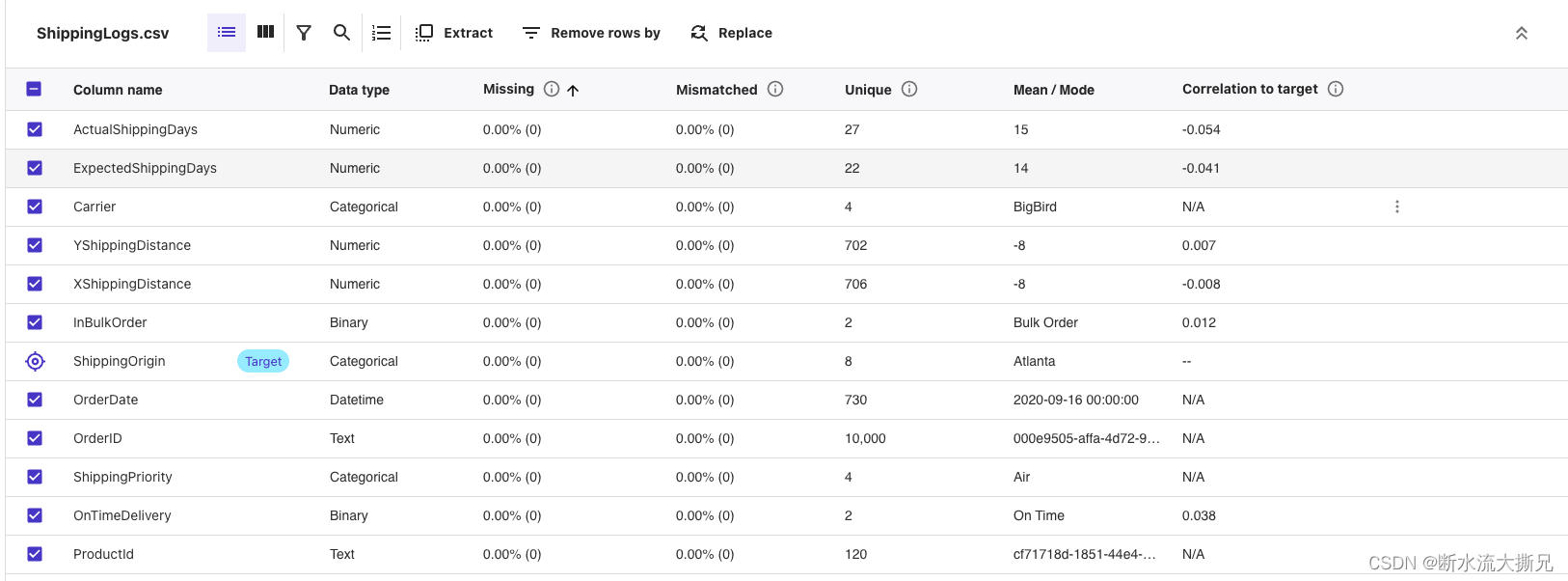Image resolution: width=1568 pixels, height=581 pixels.
Task: Open three-dot menu on Carrier row
Action: [1396, 207]
